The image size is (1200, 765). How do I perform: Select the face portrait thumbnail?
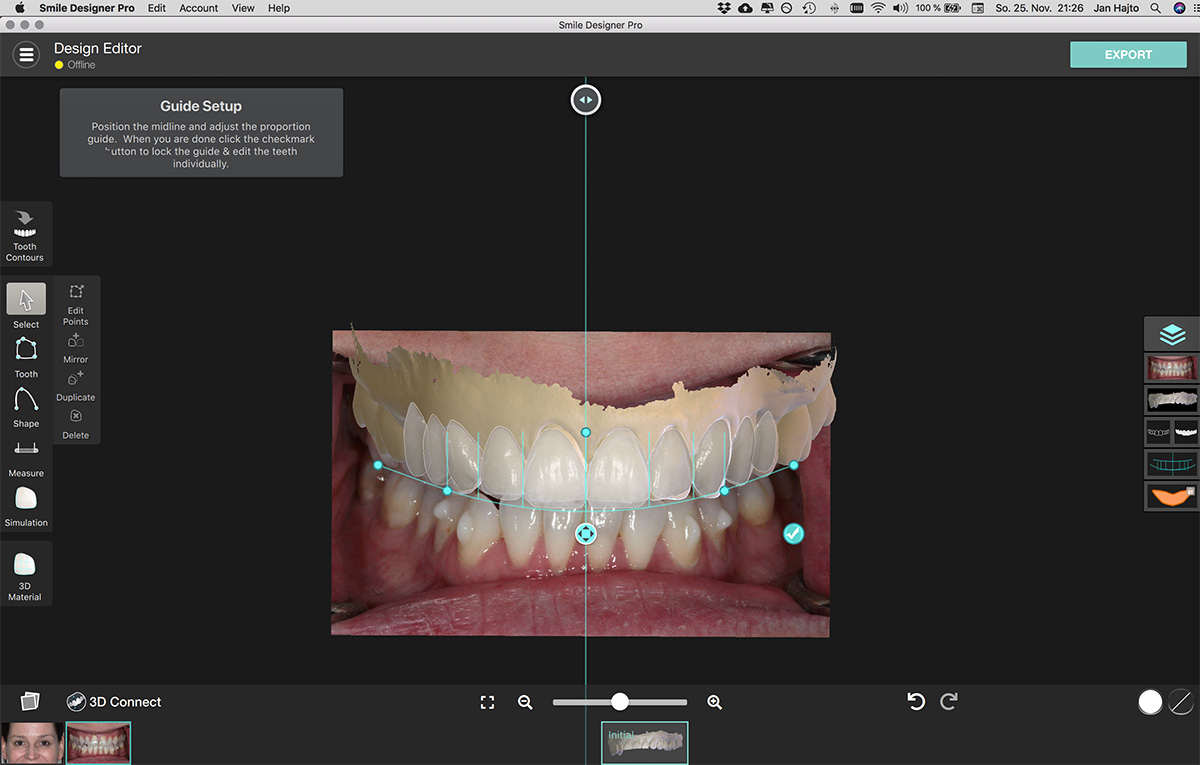[32, 743]
